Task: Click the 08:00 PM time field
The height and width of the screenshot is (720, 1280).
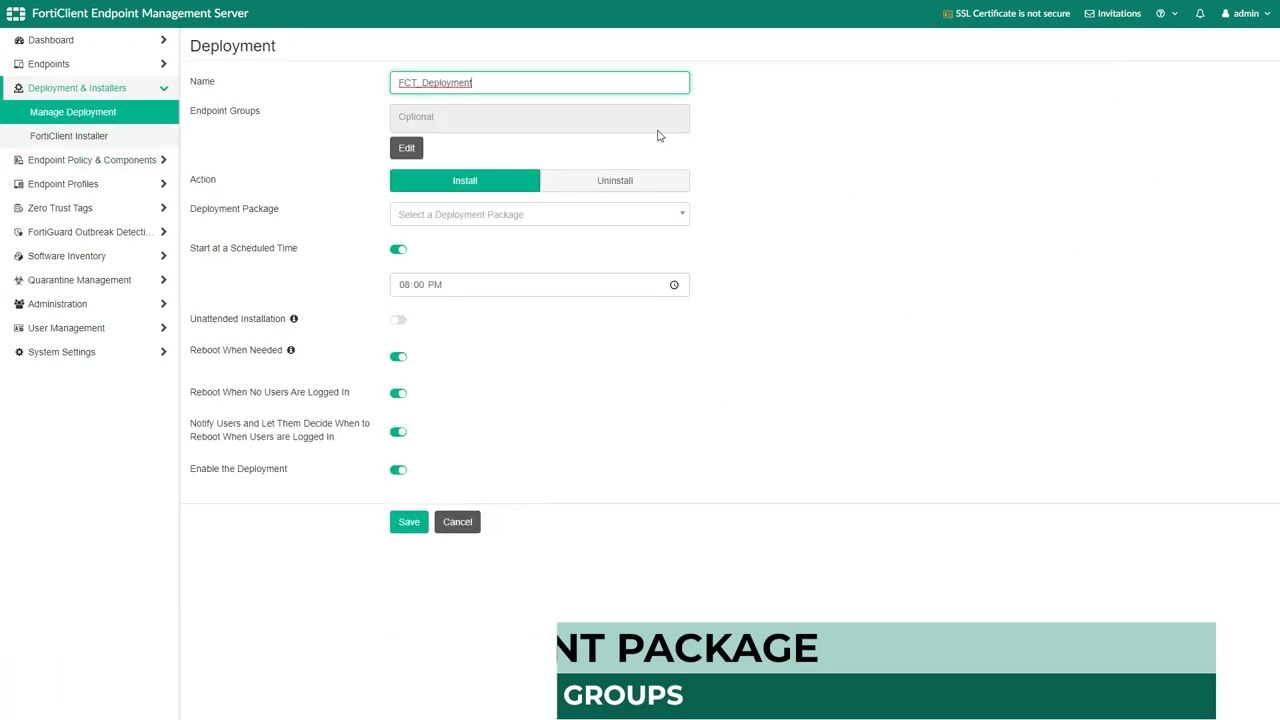Action: click(x=540, y=285)
